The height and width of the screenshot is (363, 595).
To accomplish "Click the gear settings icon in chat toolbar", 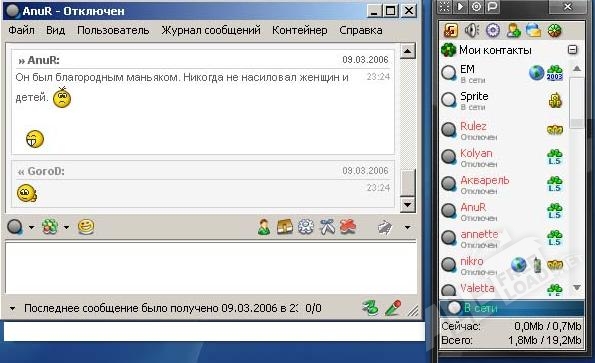I will [305, 227].
